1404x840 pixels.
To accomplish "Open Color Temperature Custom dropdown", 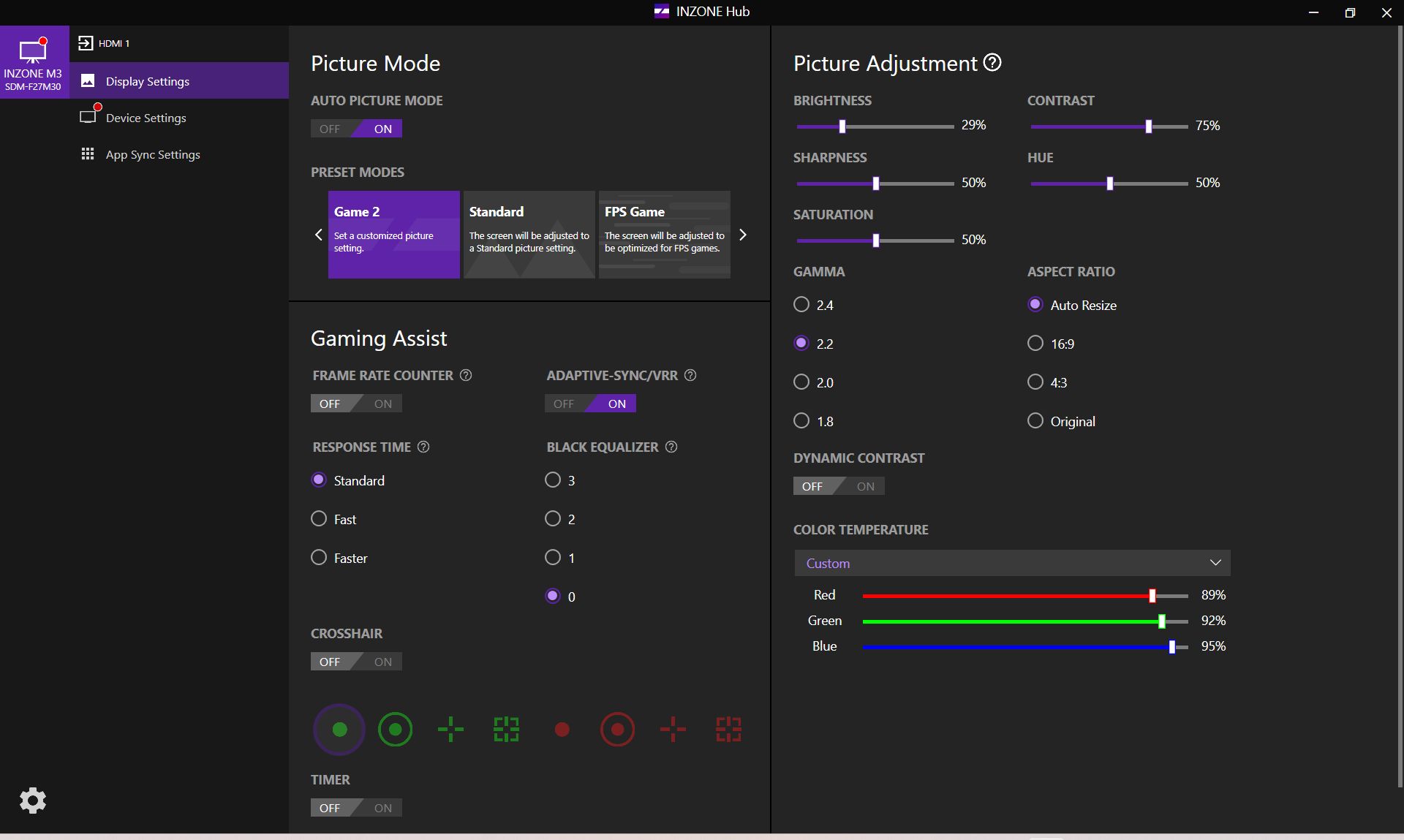I will [x=1012, y=563].
